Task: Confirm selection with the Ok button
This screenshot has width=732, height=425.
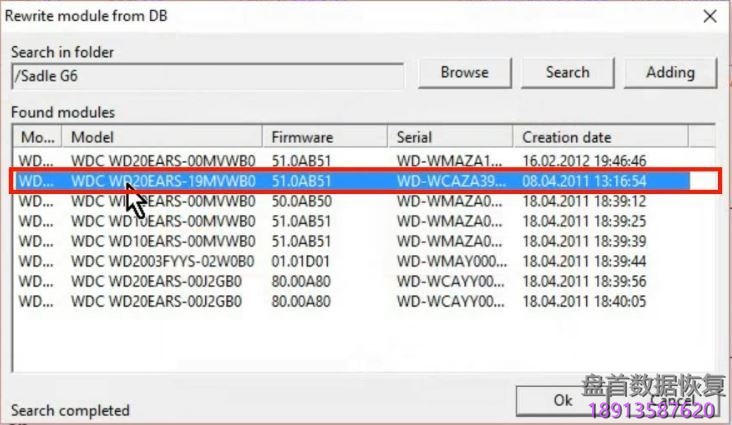Action: coord(563,399)
